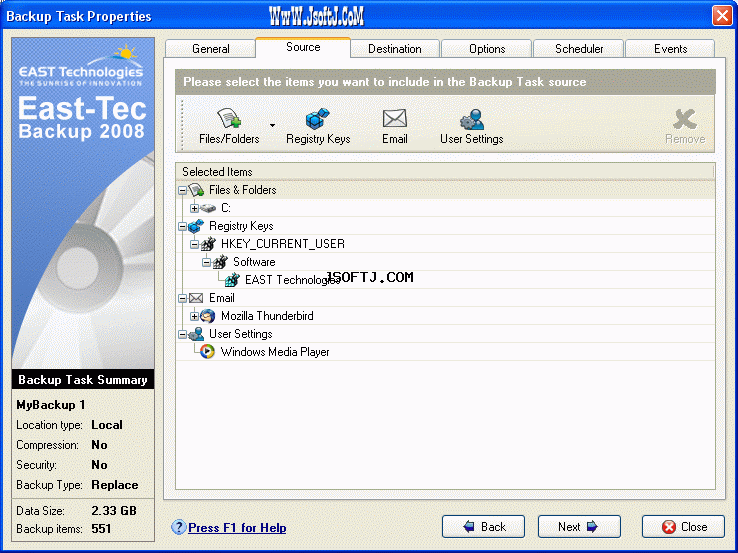
Task: Expand the Mozilla Thunderbird node
Action: tap(194, 316)
